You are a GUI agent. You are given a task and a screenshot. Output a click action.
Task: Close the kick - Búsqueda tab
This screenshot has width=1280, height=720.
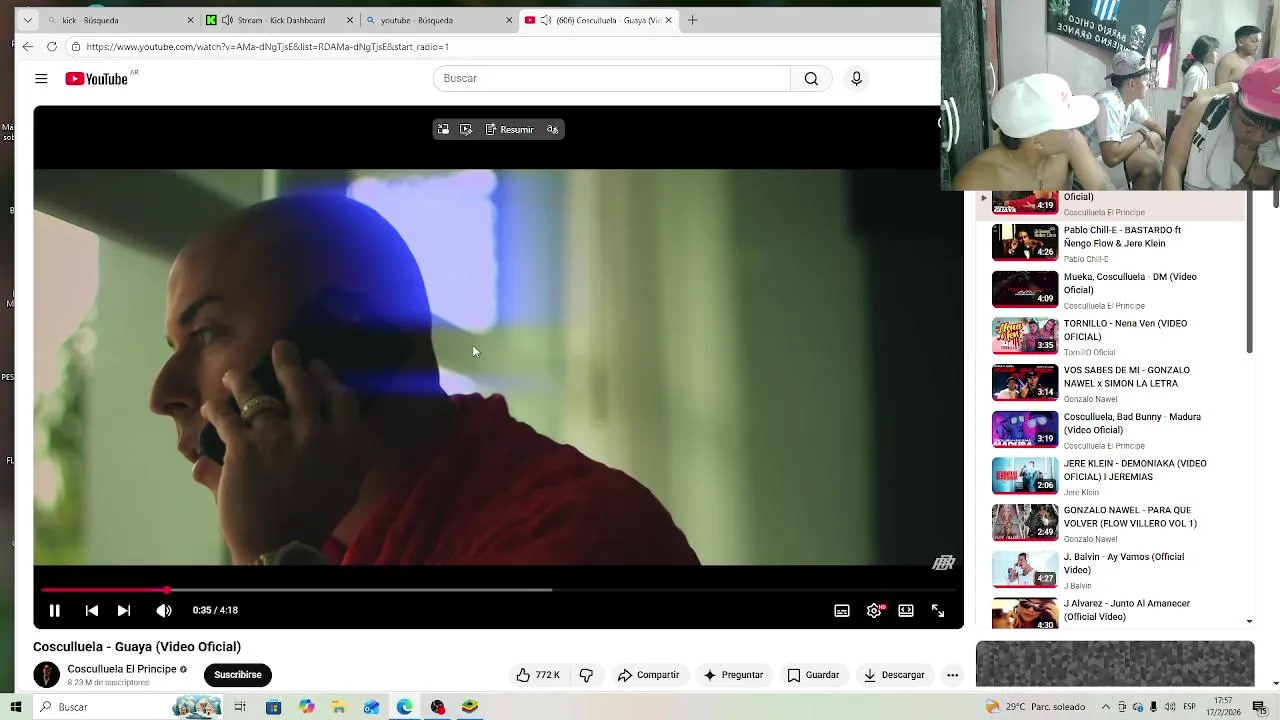[190, 20]
